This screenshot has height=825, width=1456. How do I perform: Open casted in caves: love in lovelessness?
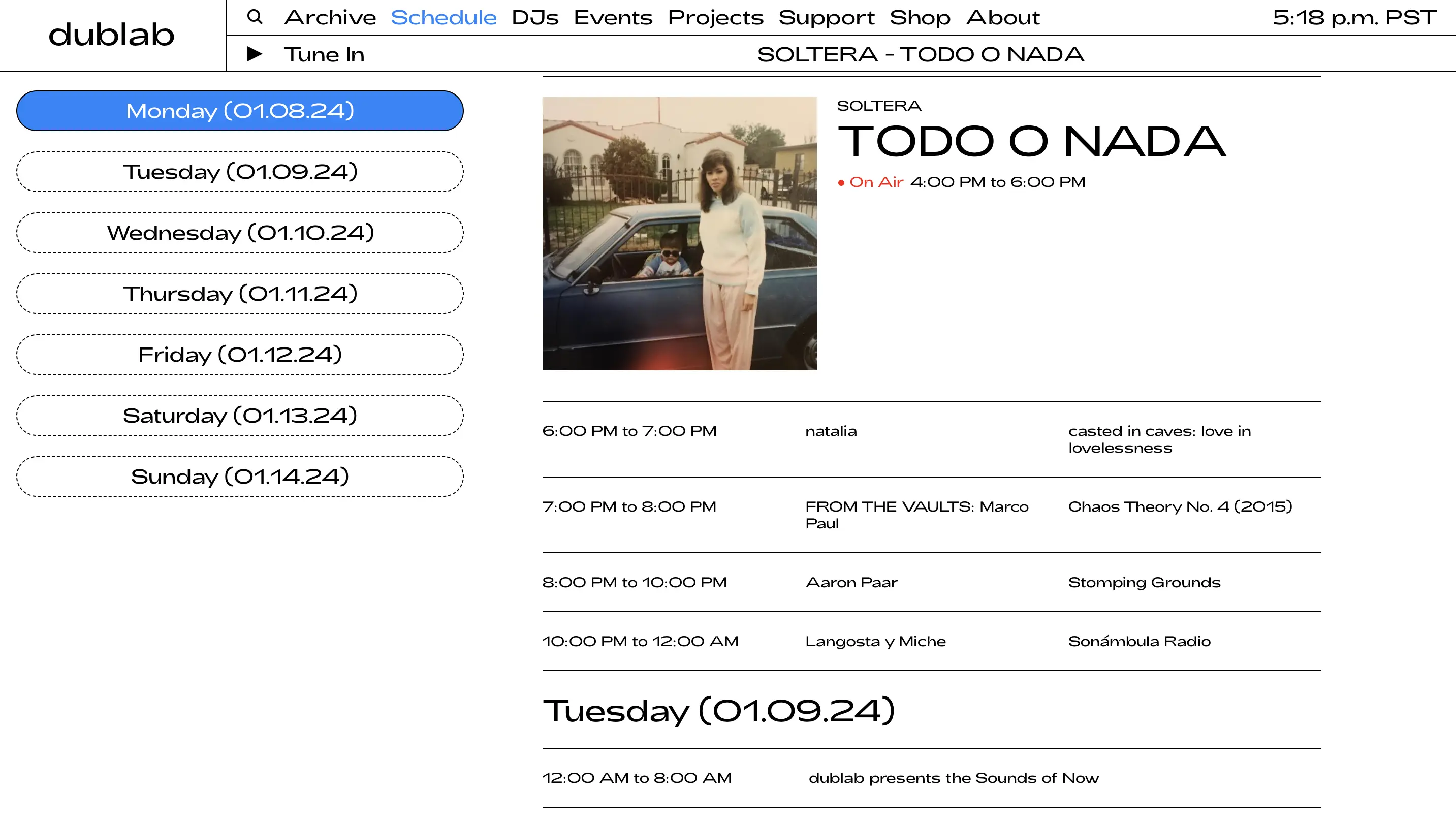point(1159,440)
